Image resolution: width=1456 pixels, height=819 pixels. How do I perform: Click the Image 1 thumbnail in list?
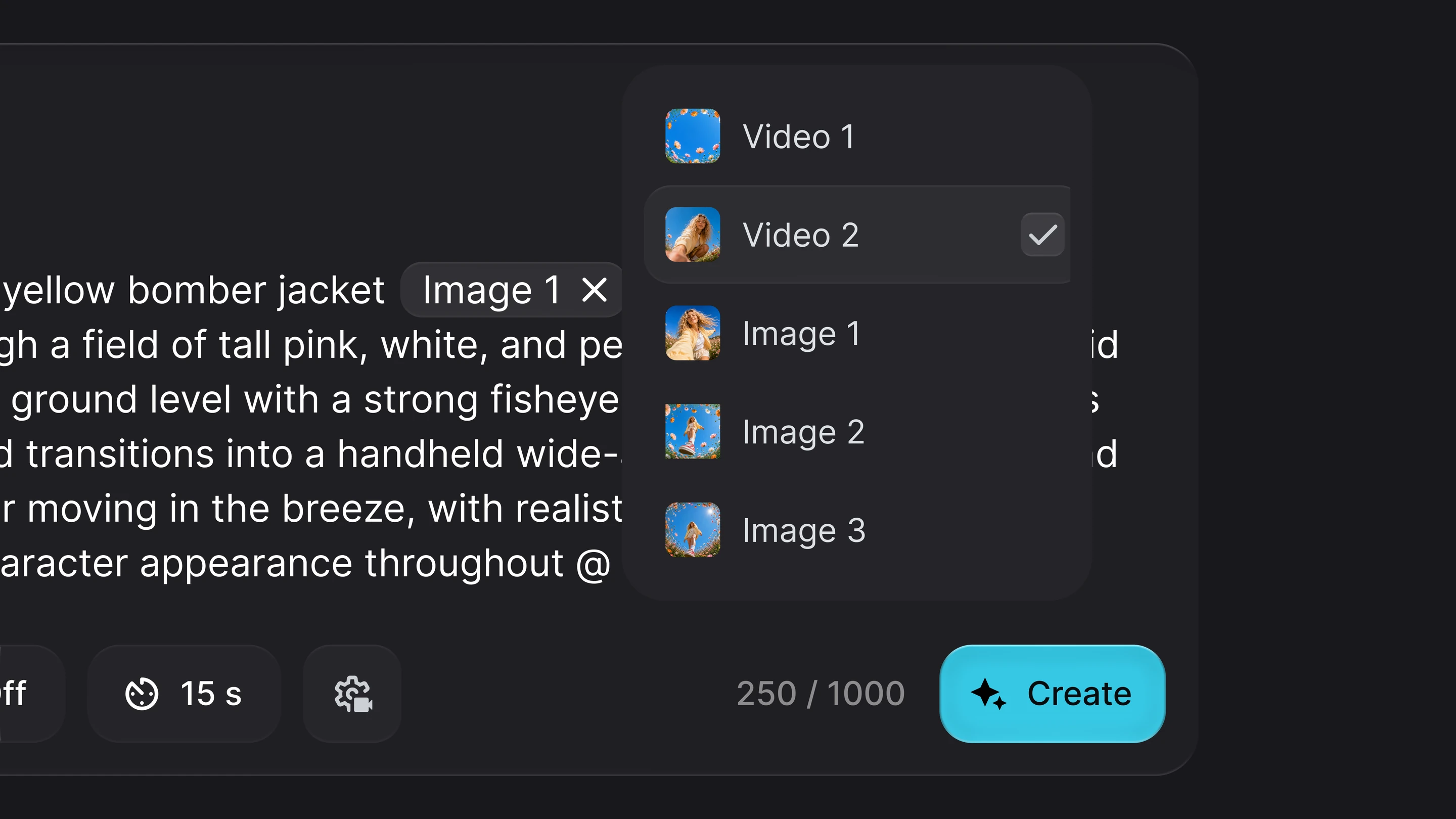pyautogui.click(x=693, y=333)
